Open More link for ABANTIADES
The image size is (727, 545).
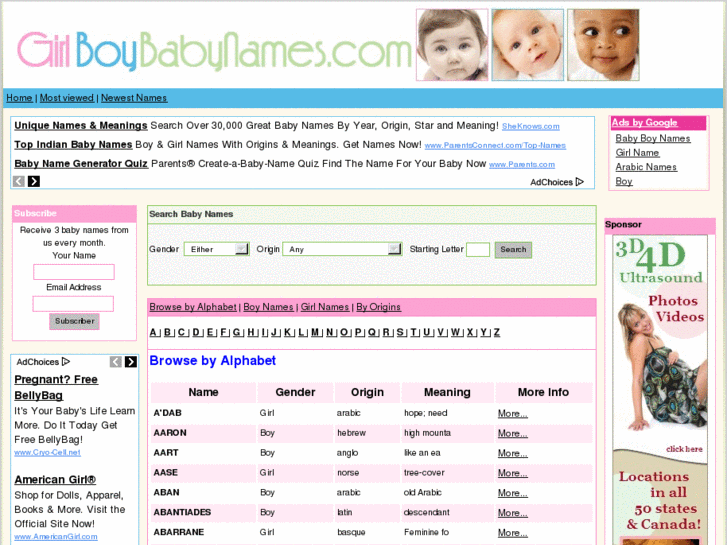click(x=512, y=513)
